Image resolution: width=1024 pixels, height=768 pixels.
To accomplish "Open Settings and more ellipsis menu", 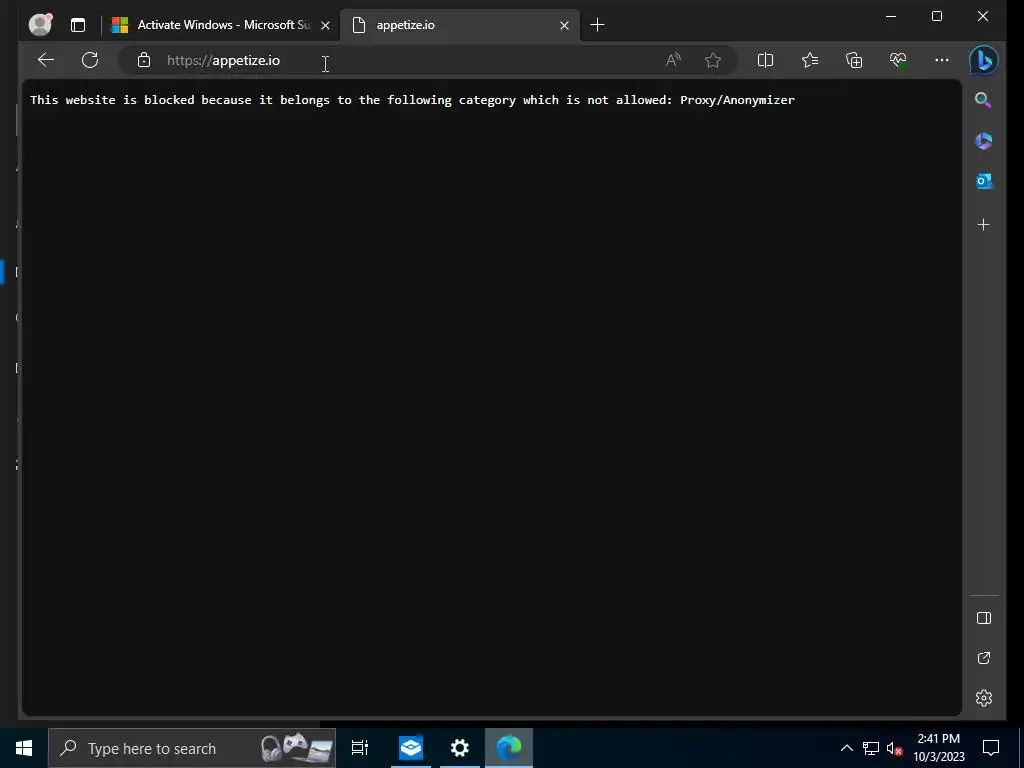I will pos(942,60).
